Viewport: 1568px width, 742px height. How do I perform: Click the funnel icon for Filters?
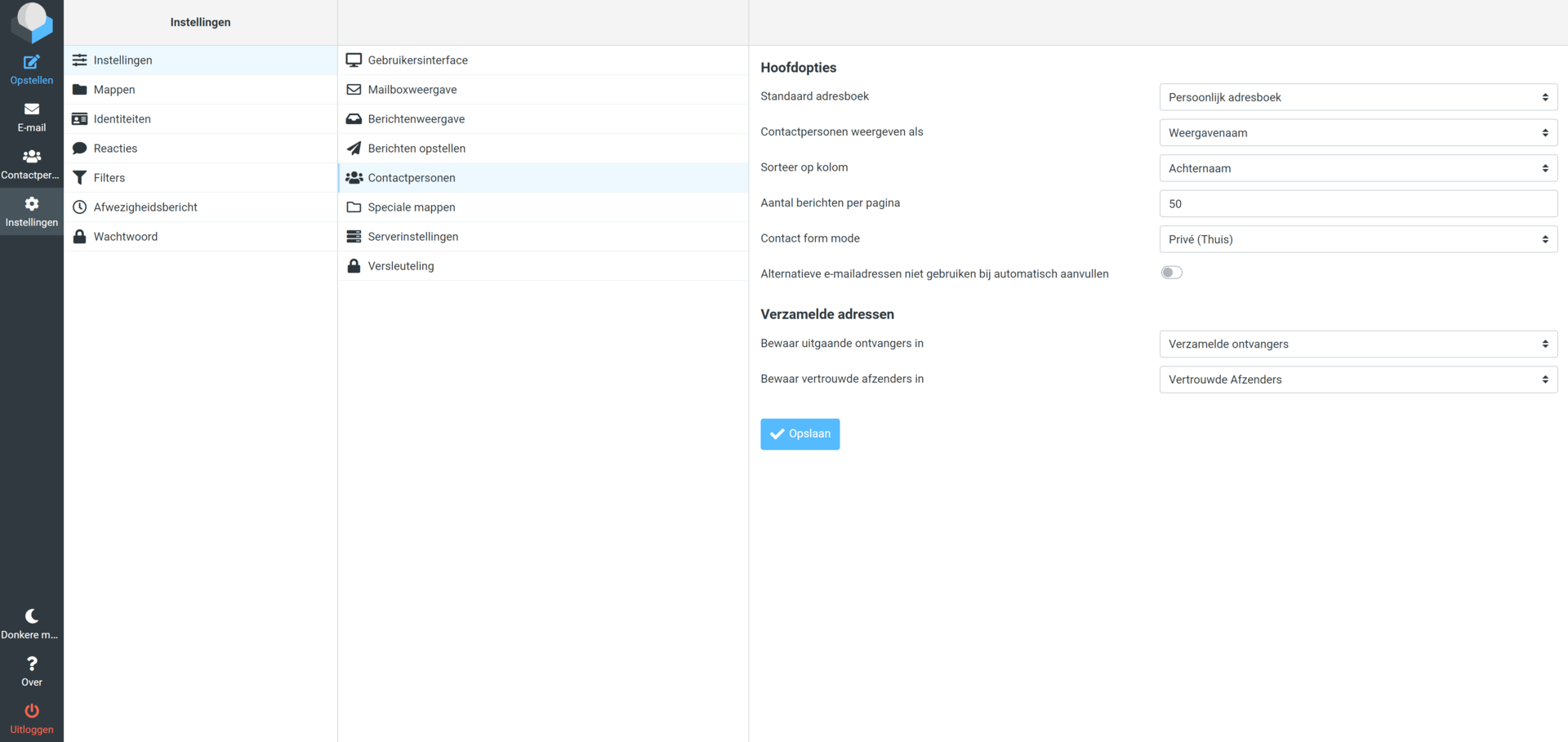[79, 178]
